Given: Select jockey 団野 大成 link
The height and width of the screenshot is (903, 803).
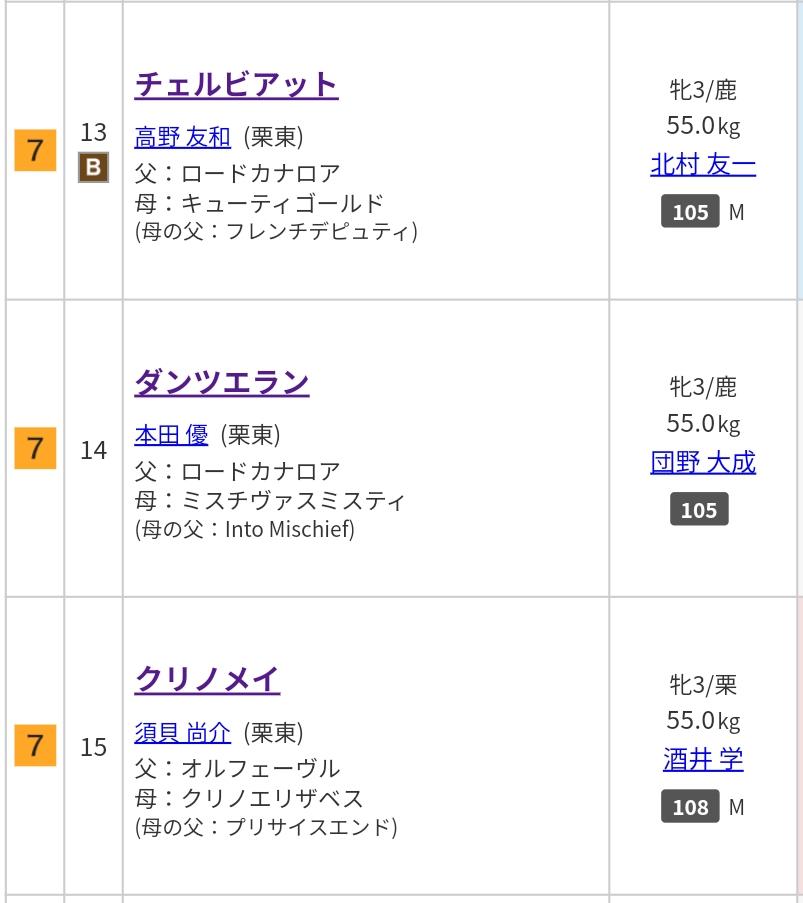Looking at the screenshot, I should pyautogui.click(x=703, y=462).
